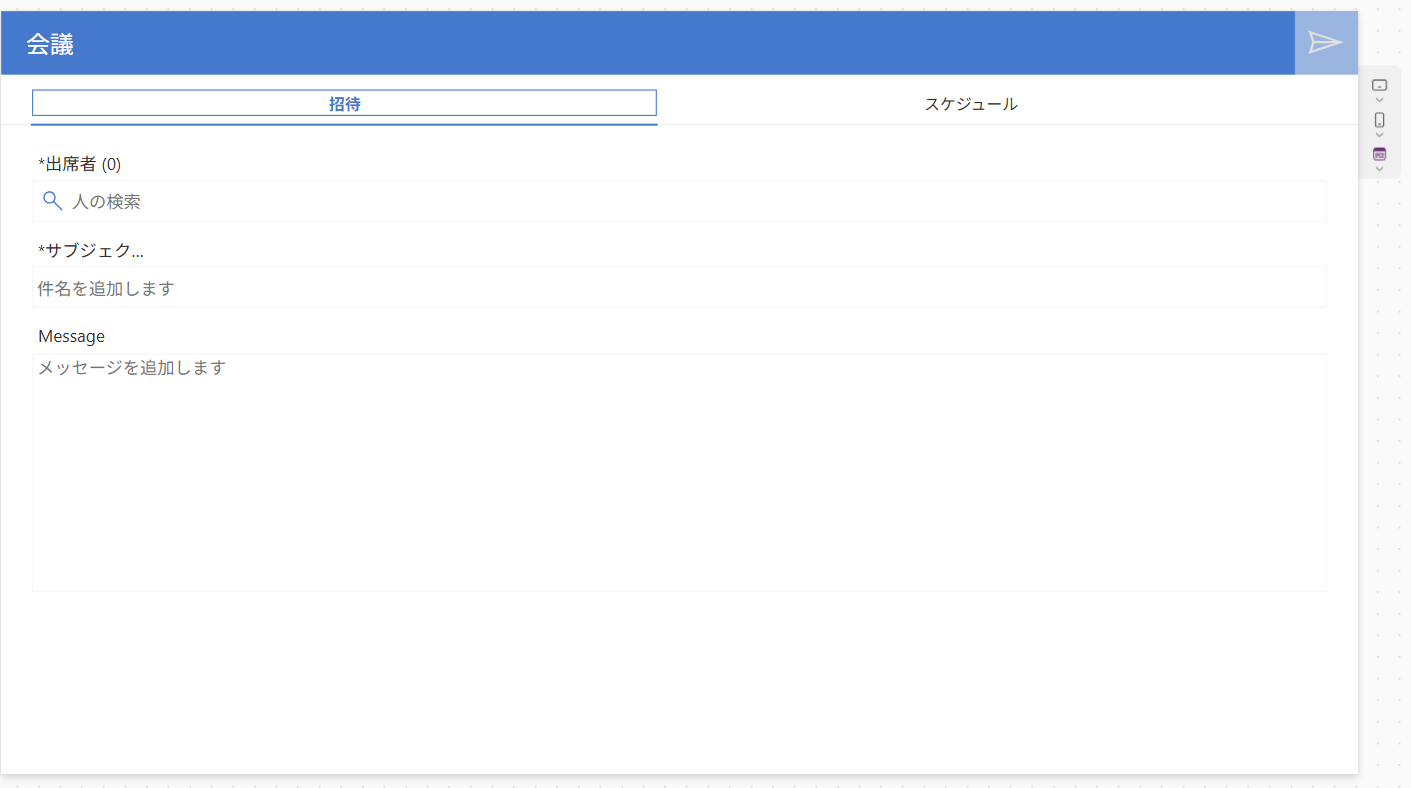
Task: Click the purple screen template icon
Action: [x=1379, y=154]
